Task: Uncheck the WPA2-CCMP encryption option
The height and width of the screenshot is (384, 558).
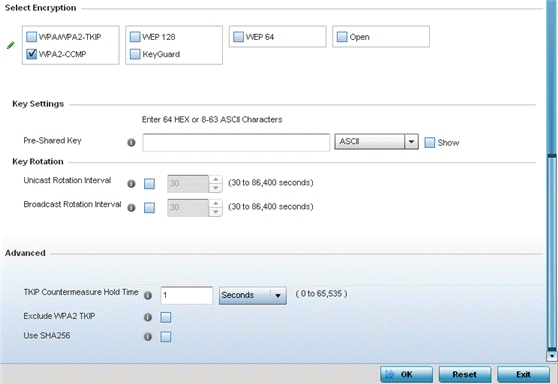Action: point(32,54)
